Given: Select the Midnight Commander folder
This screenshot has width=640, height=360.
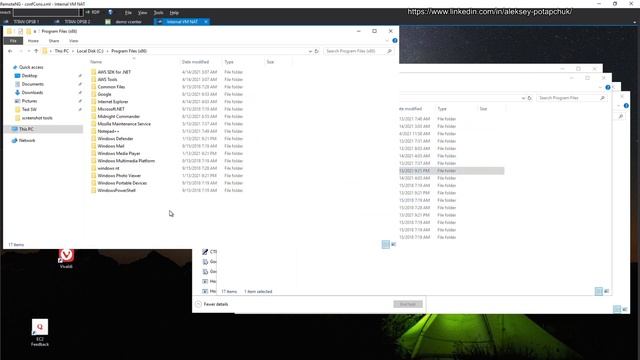Looking at the screenshot, I should click(x=119, y=116).
